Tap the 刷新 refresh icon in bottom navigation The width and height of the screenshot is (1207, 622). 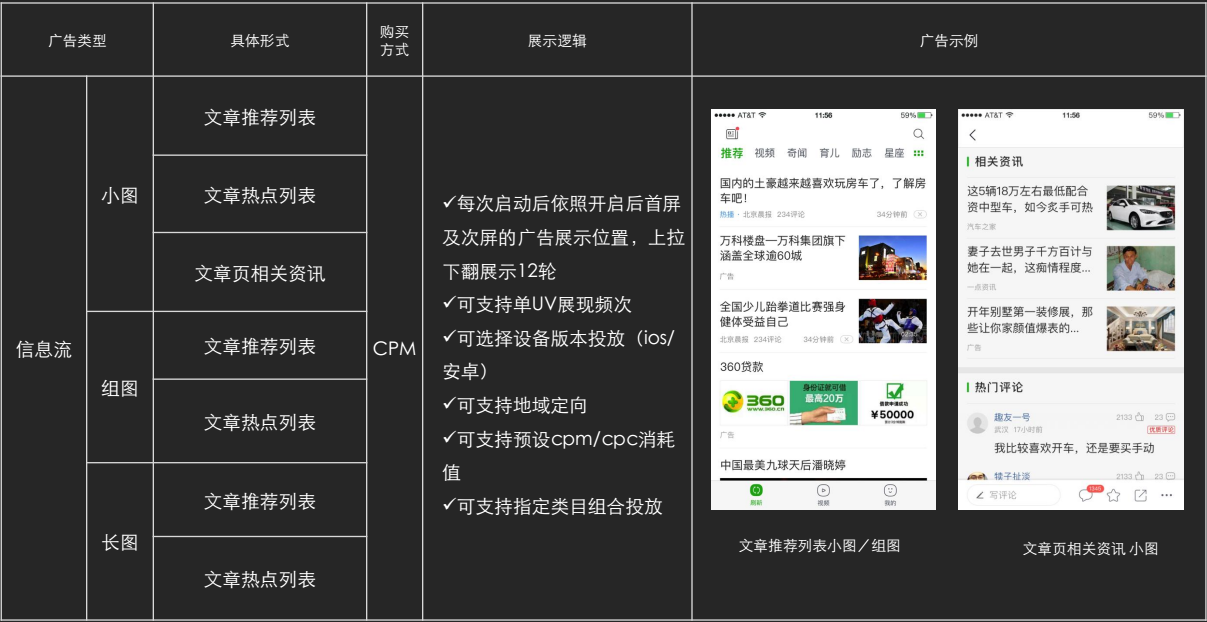[755, 491]
